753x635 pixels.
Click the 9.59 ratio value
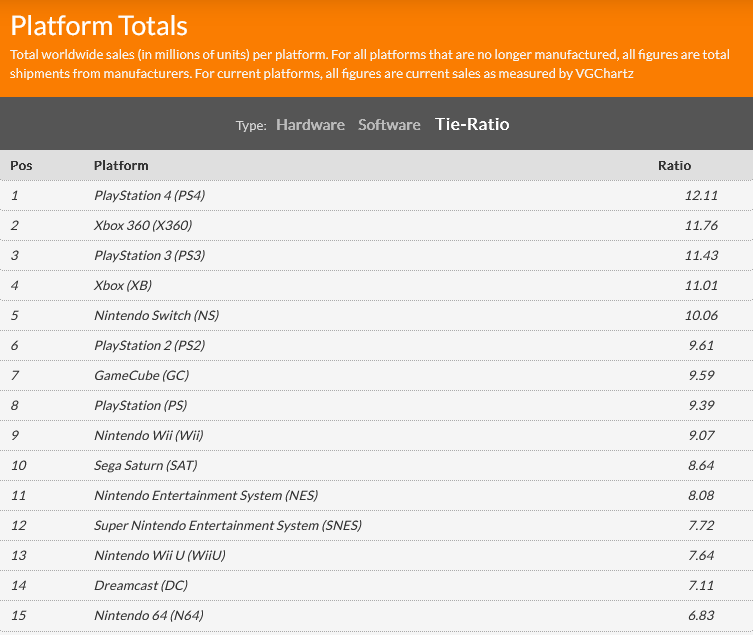(701, 376)
